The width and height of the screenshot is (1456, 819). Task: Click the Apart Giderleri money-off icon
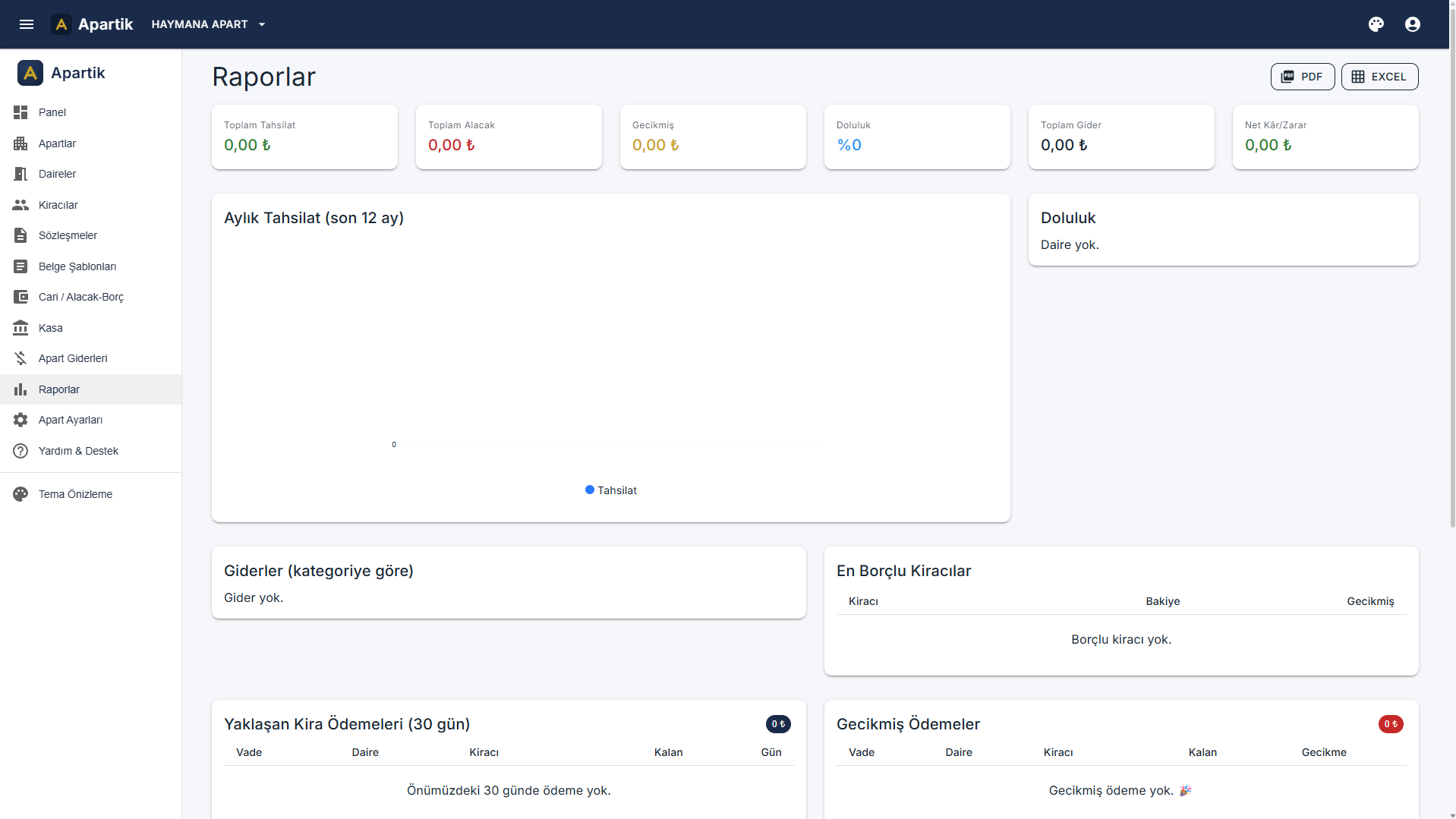[x=20, y=358]
